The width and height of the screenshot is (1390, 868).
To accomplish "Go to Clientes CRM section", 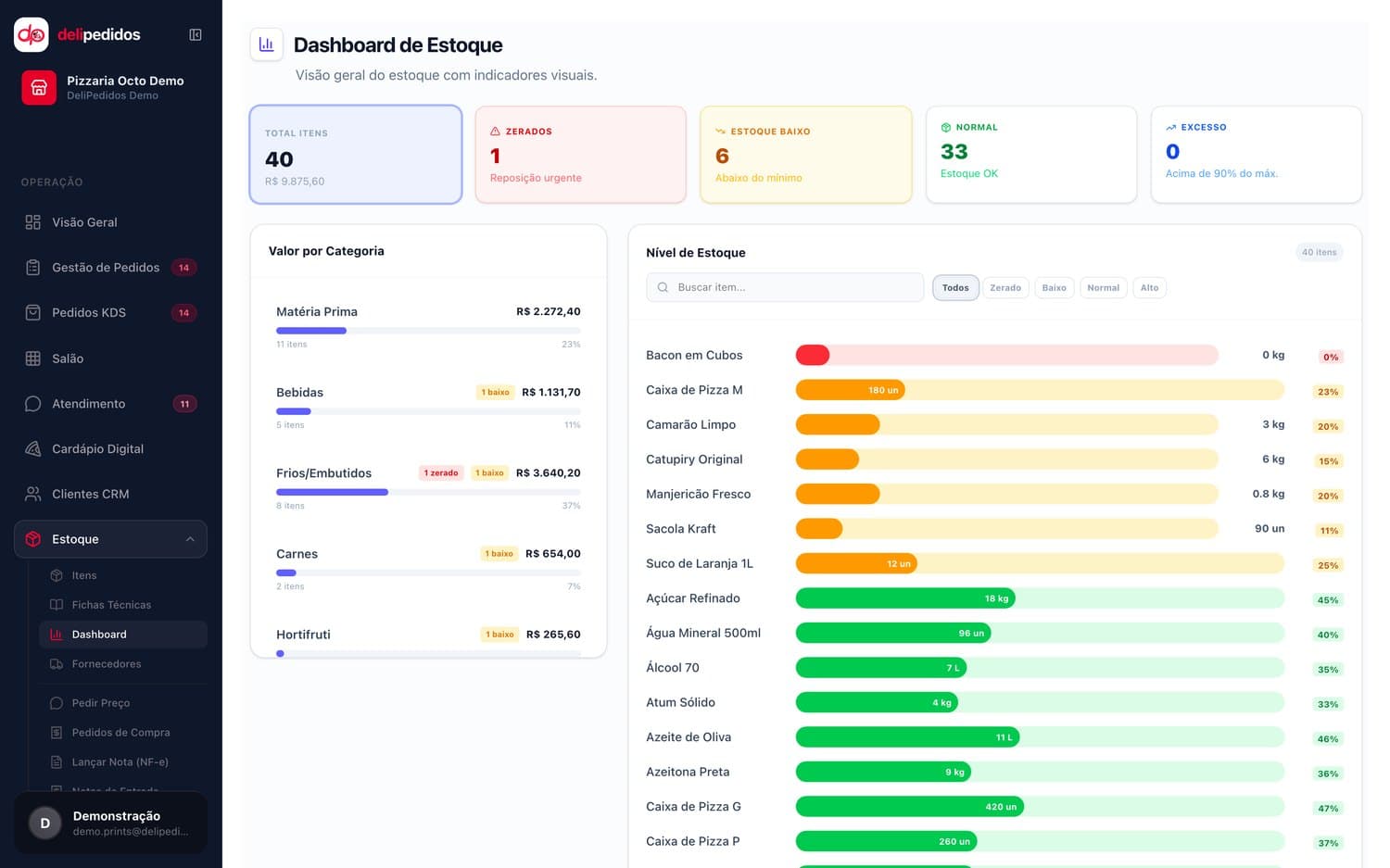I will tap(110, 495).
